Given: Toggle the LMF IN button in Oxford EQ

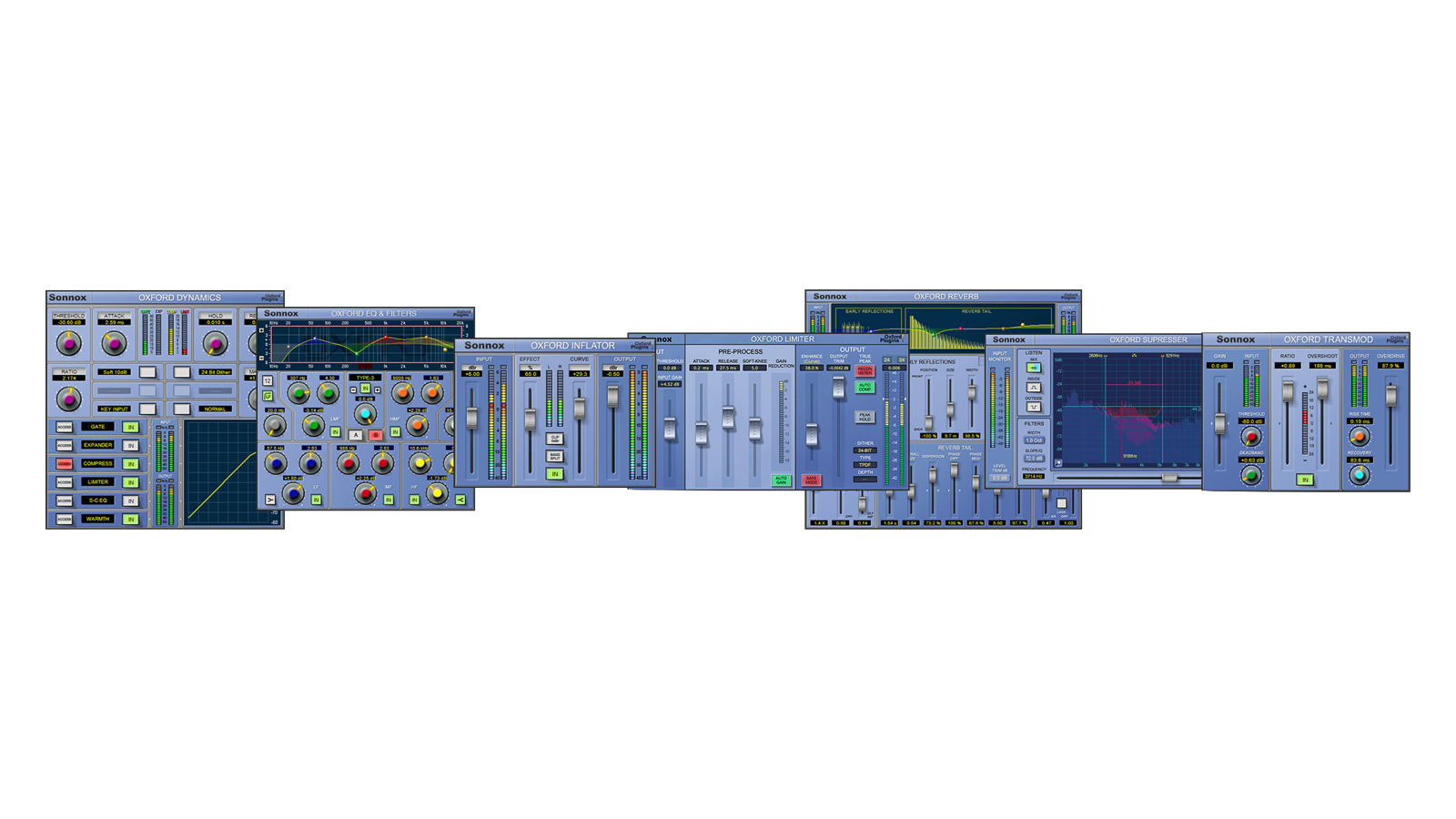Looking at the screenshot, I should [x=335, y=431].
